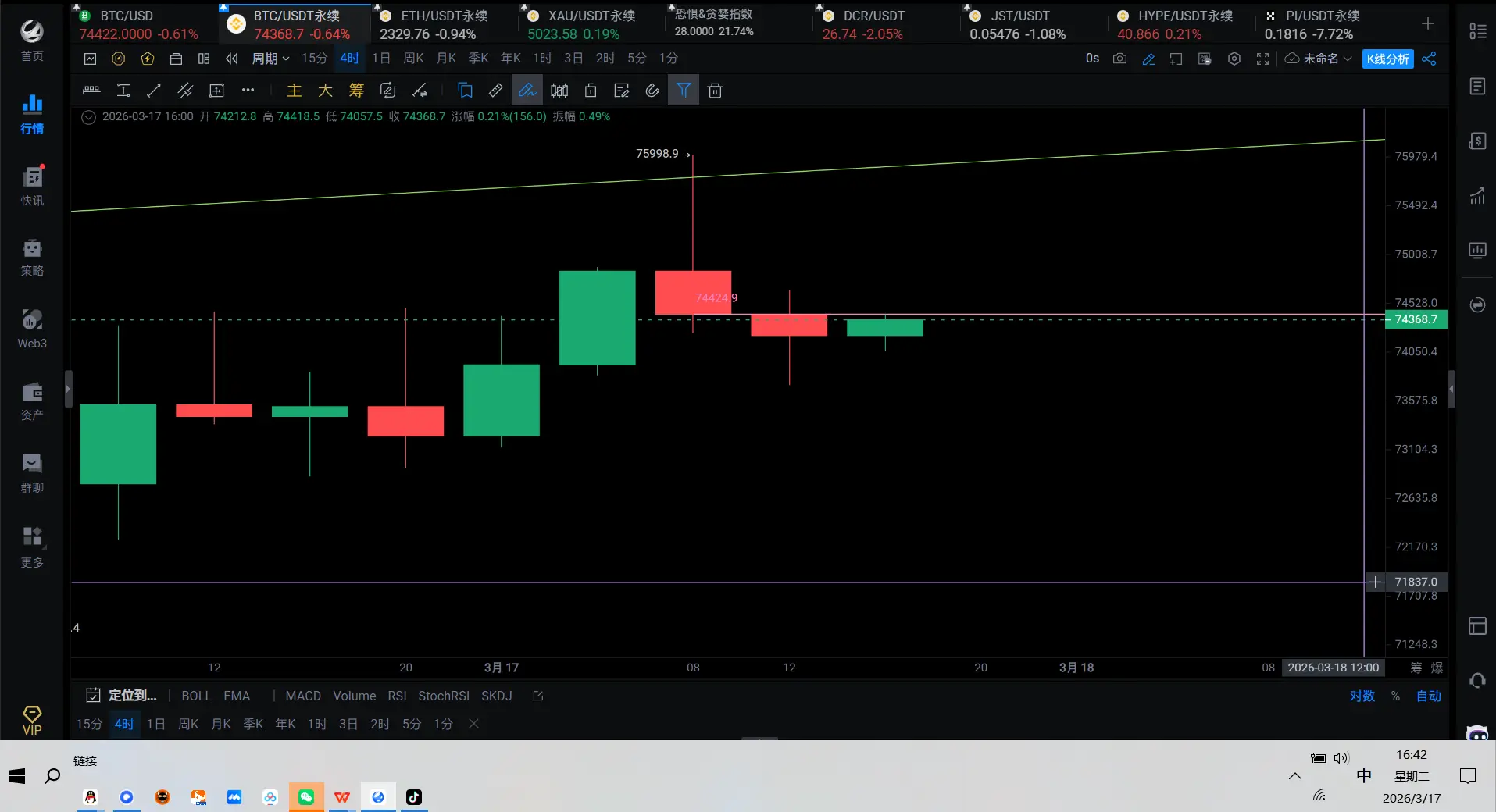Open WeChat from the taskbar
The image size is (1496, 812).
pos(306,797)
